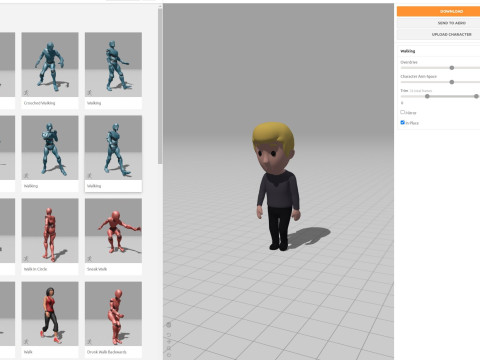Click motion icon on highlighted Walking thumbnail
480x360 pixels.
(90, 176)
